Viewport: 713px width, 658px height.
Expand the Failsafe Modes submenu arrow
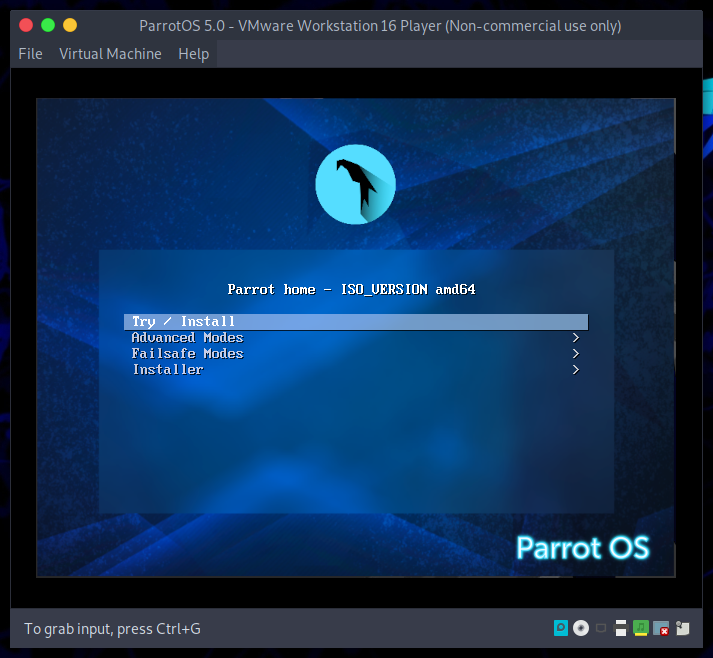[576, 354]
